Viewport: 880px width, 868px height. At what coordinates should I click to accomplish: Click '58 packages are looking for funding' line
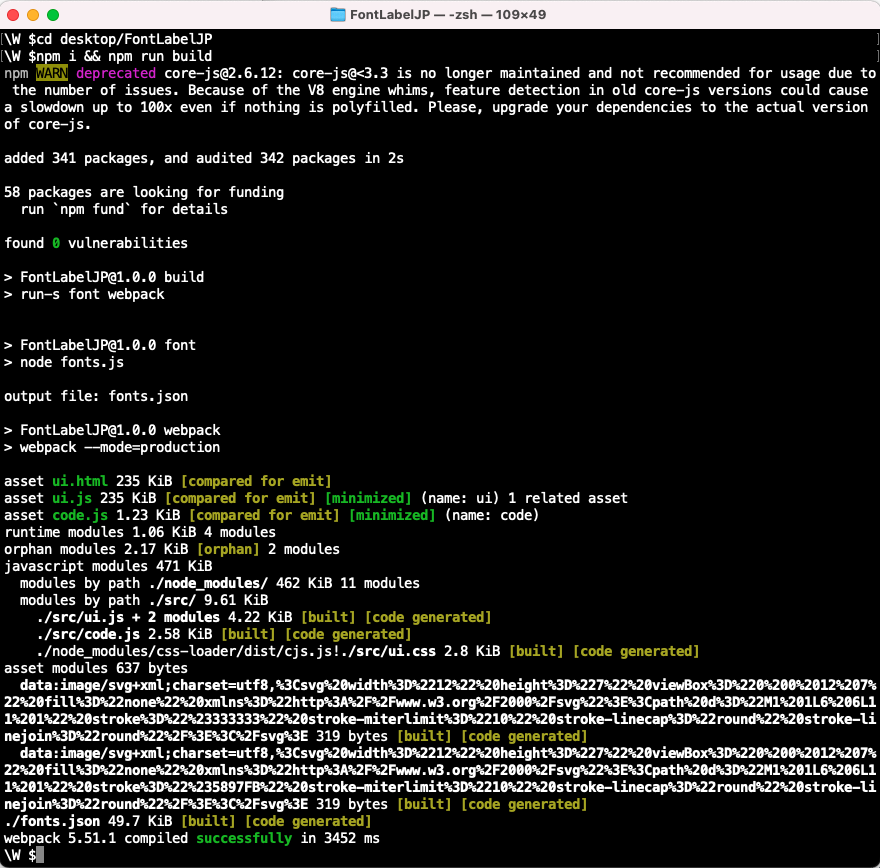click(144, 192)
